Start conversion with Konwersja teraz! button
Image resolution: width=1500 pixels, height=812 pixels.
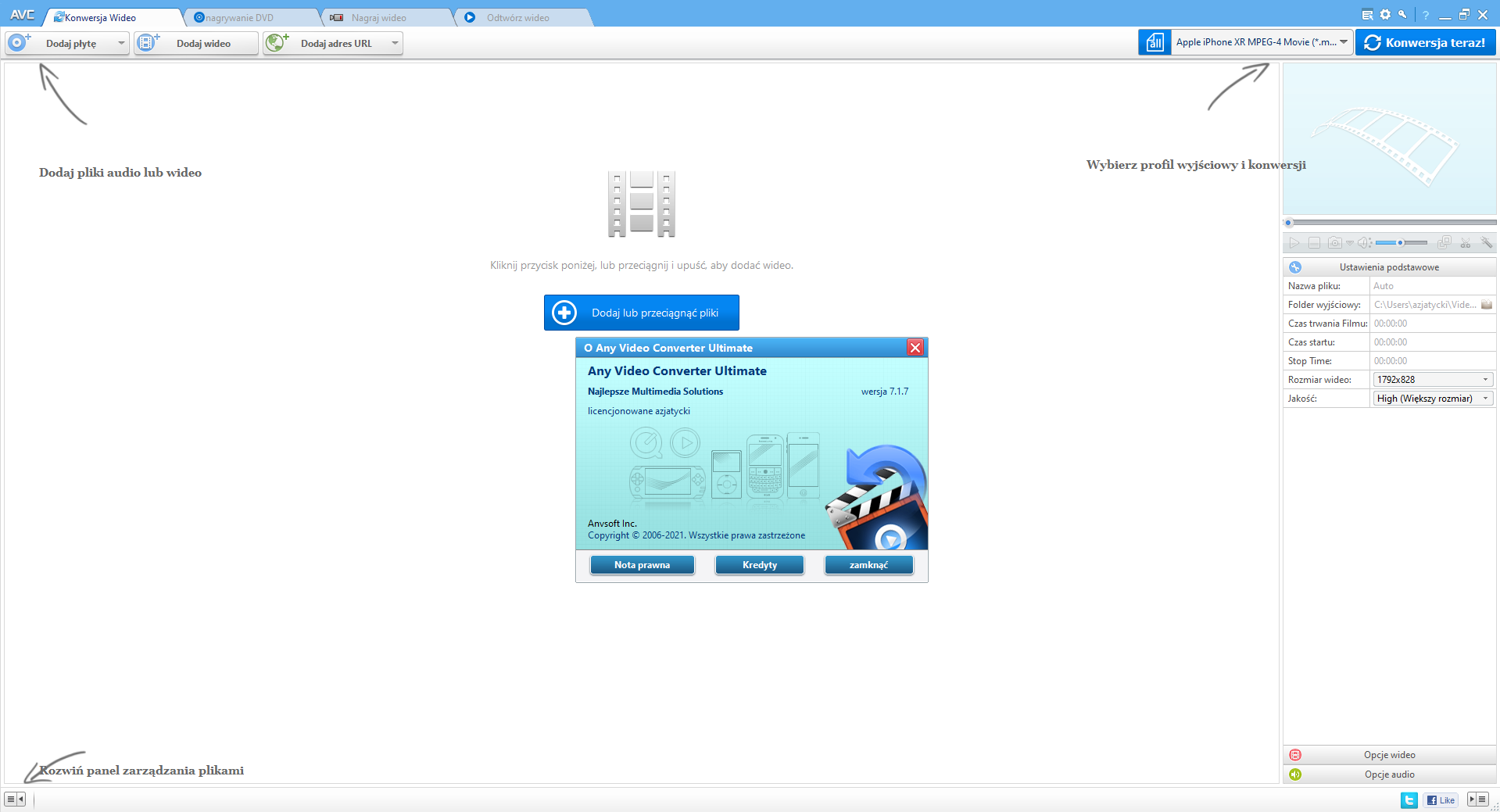click(x=1425, y=42)
